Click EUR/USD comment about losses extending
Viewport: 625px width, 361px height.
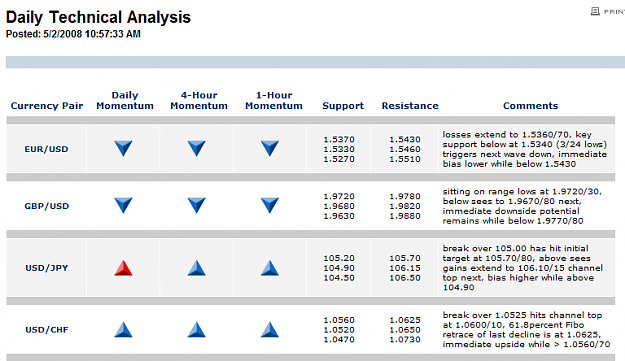[525, 149]
